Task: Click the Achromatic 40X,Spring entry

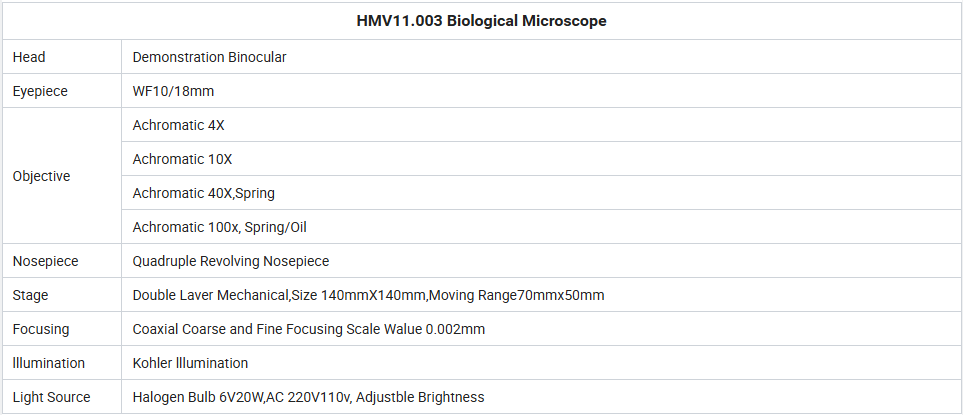Action: point(203,193)
